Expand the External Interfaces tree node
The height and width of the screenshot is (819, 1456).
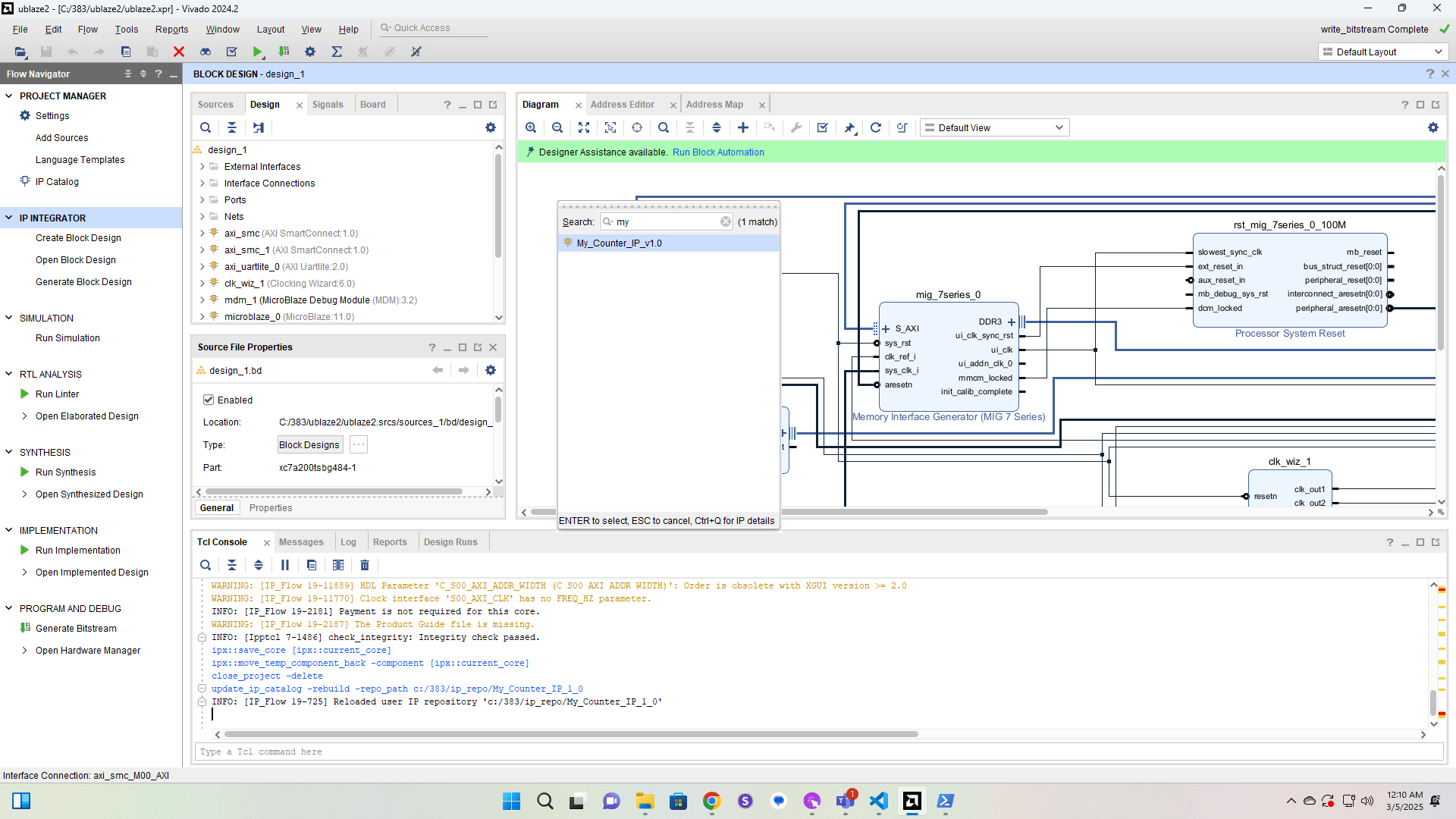(202, 167)
